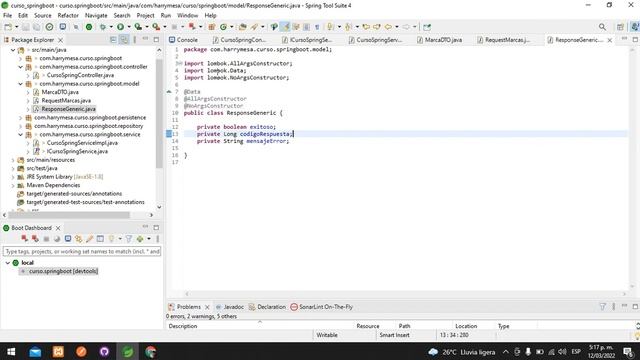Viewport: 640px width, 360px height.
Task: Expand src/main/resources folder
Action: click(13, 160)
